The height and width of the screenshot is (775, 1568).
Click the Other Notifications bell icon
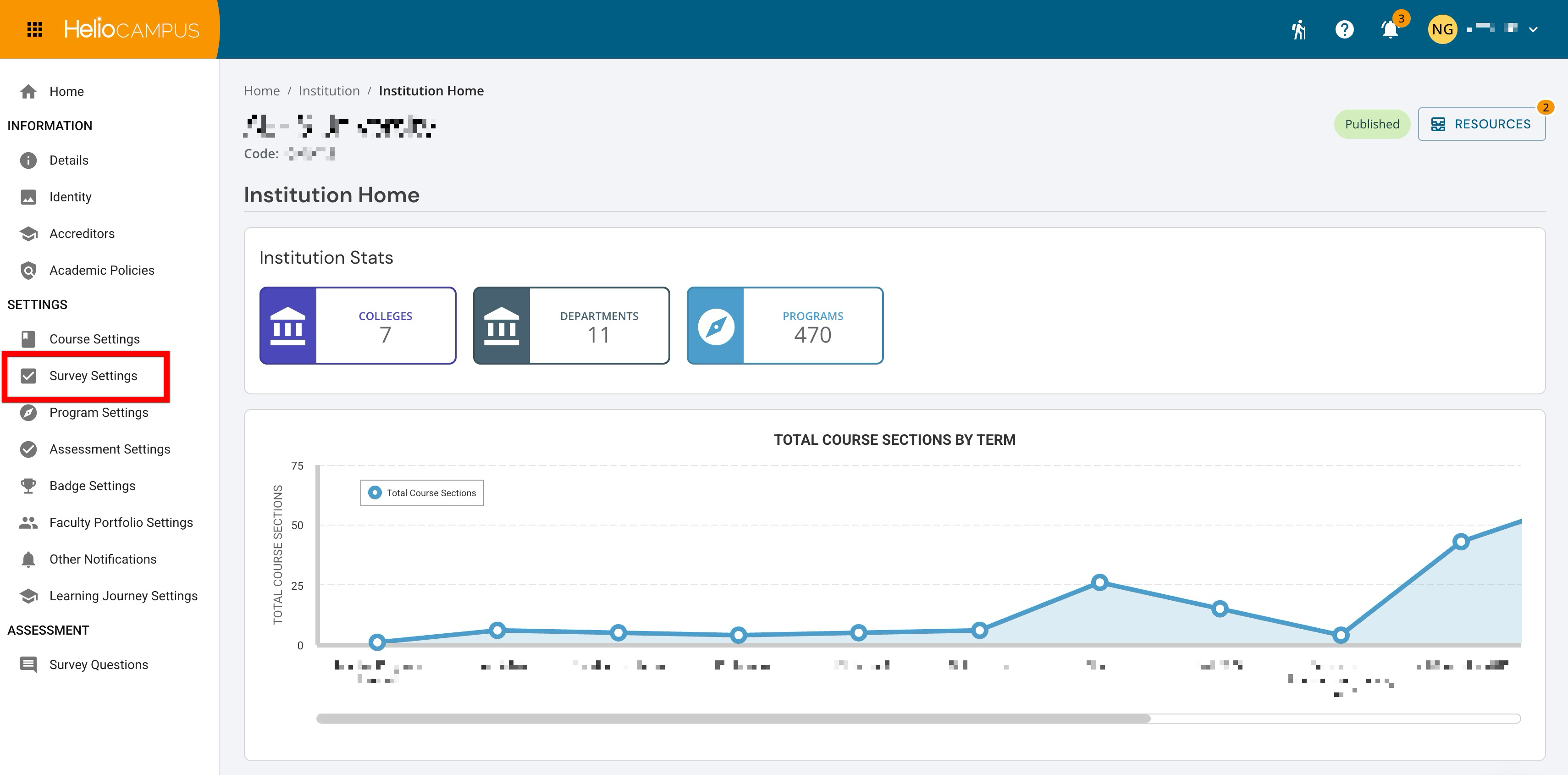click(x=28, y=559)
